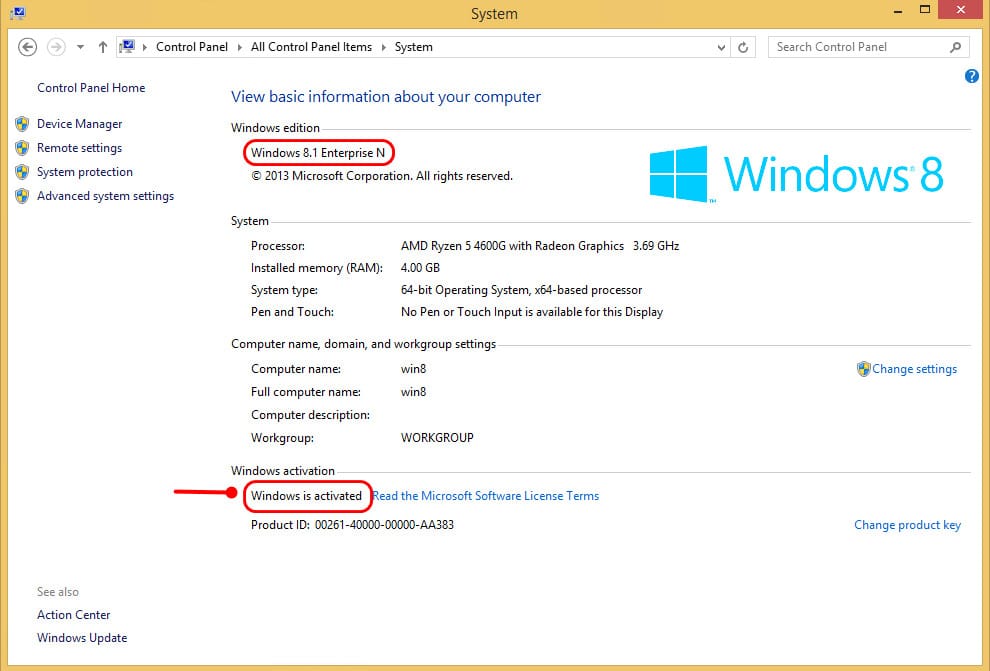The width and height of the screenshot is (990, 671).
Task: Click the Back navigation arrow
Action: point(27,47)
